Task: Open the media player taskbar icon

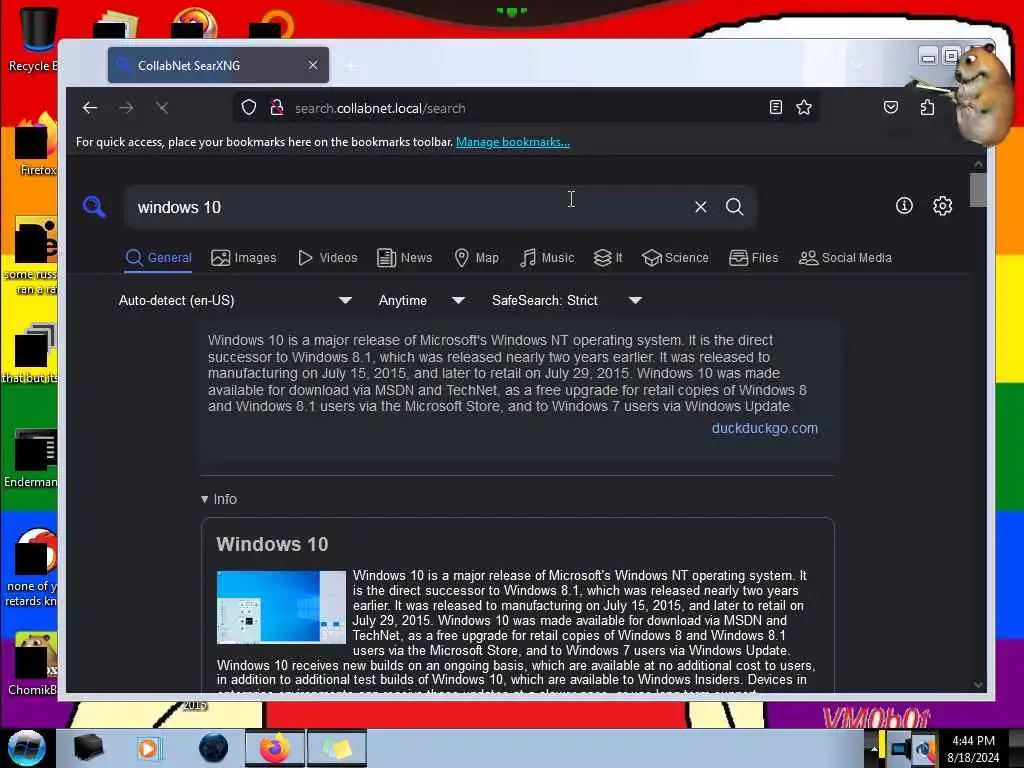Action: [148, 748]
